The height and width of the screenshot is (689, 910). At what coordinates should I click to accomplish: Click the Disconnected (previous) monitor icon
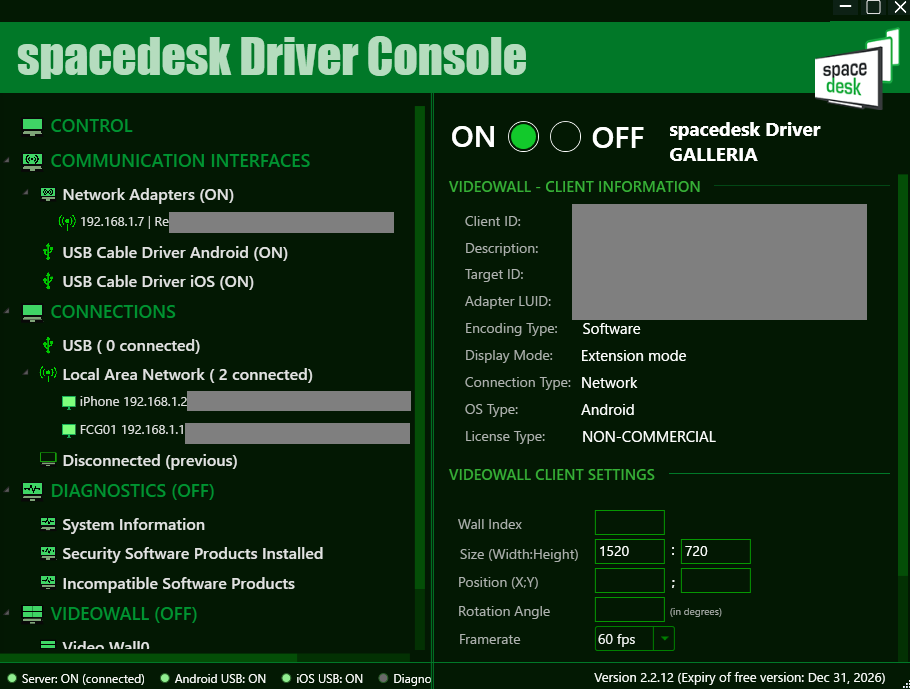click(47, 460)
